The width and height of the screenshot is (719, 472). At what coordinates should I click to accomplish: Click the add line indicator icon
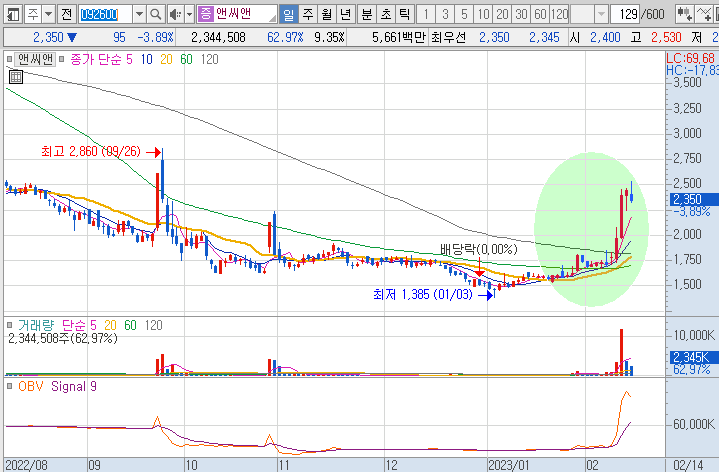703,15
